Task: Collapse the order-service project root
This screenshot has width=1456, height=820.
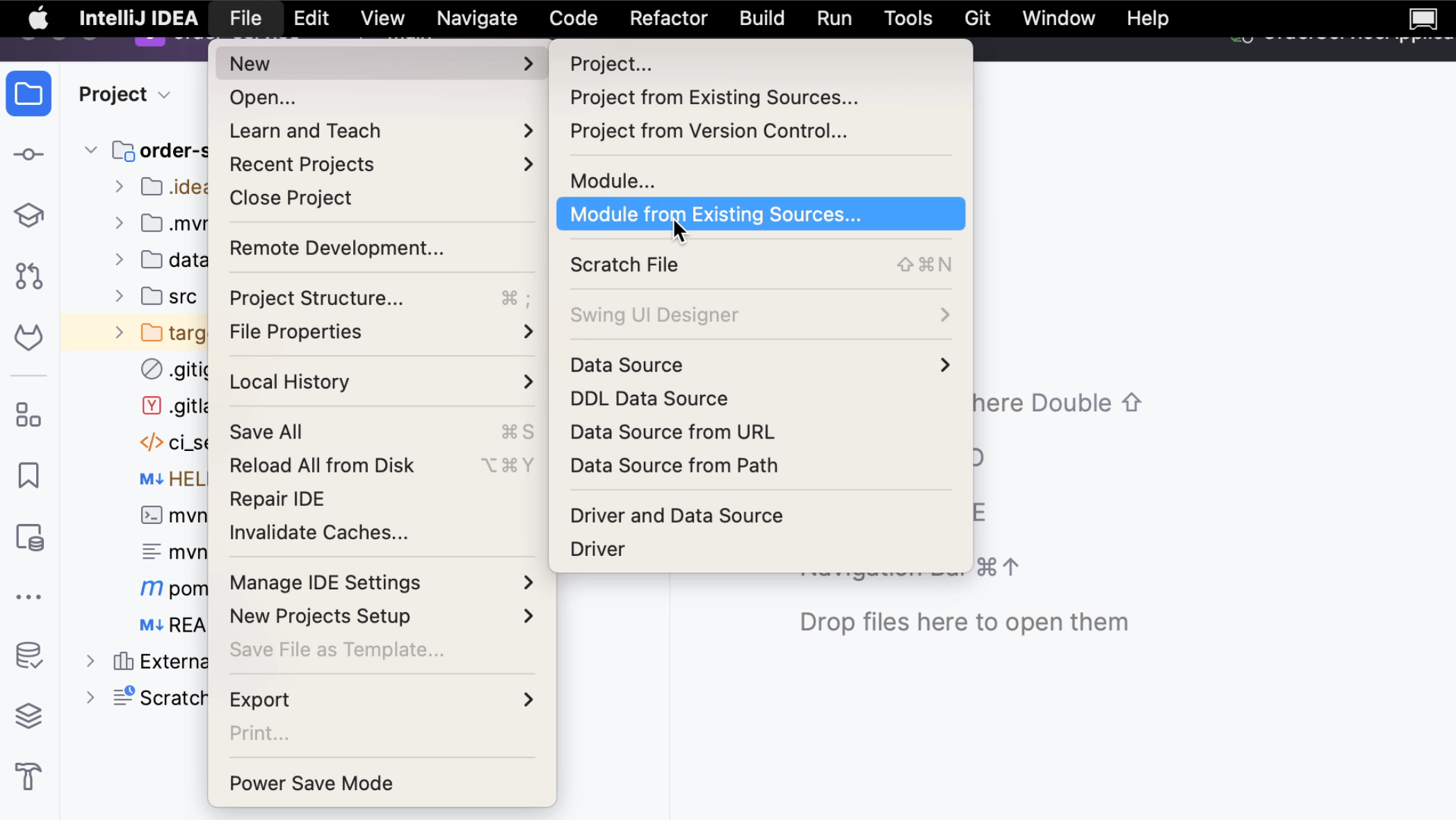Action: tap(90, 149)
